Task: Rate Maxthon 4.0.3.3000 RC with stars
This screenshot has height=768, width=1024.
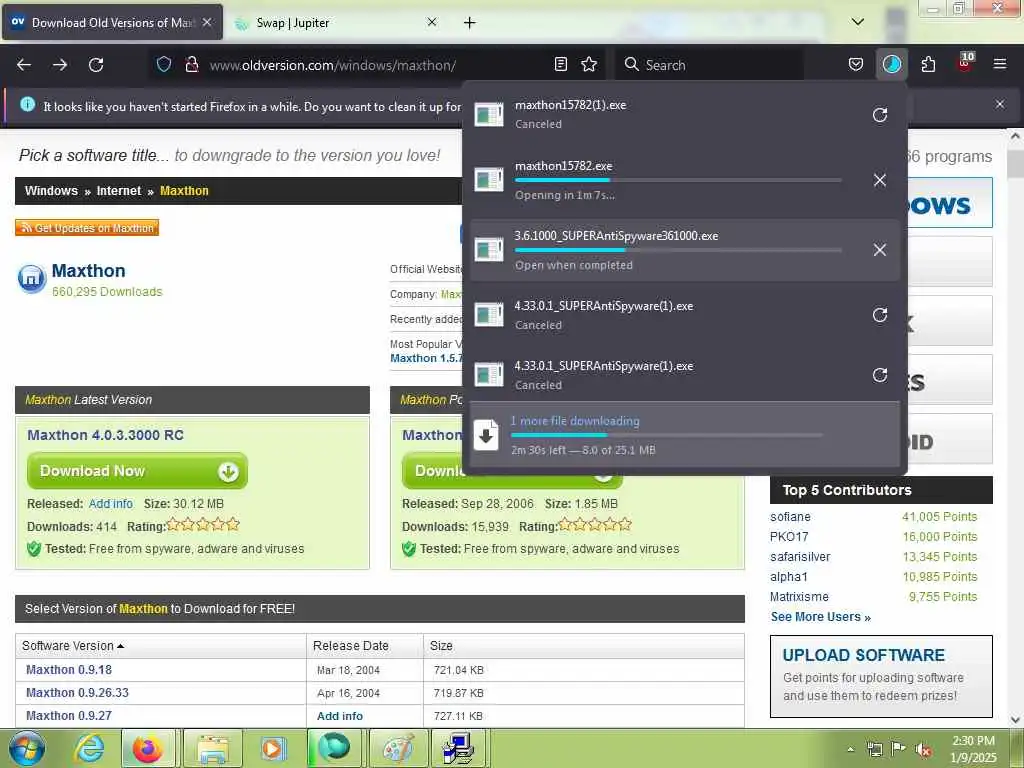Action: point(203,524)
